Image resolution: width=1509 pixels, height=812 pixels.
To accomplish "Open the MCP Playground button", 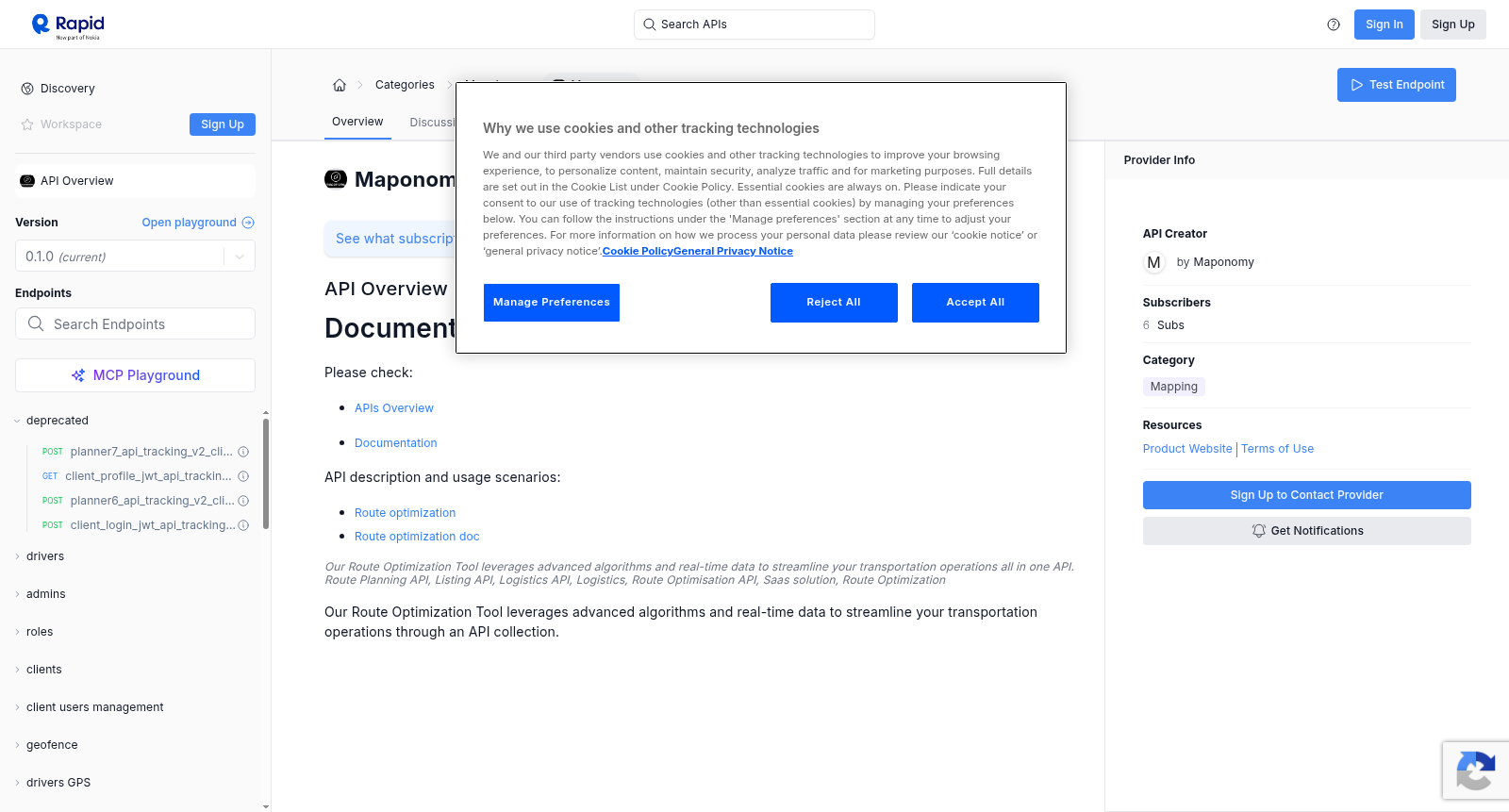I will point(135,375).
